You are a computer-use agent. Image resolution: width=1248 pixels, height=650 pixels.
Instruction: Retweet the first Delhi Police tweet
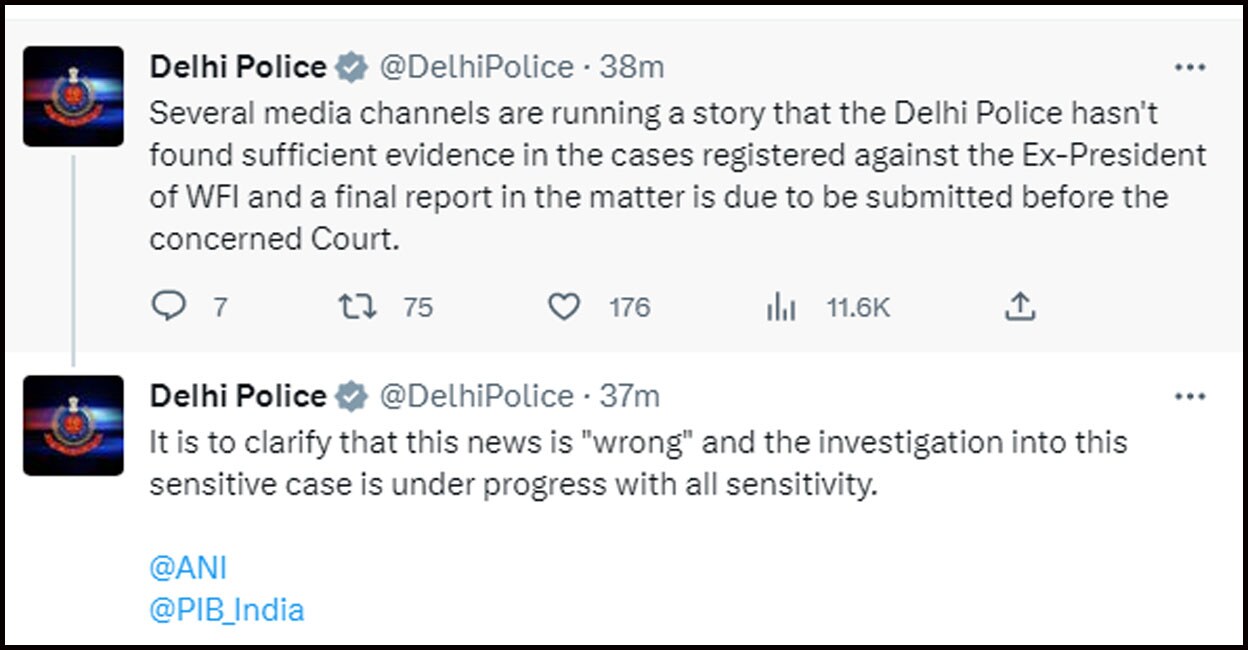tap(357, 307)
